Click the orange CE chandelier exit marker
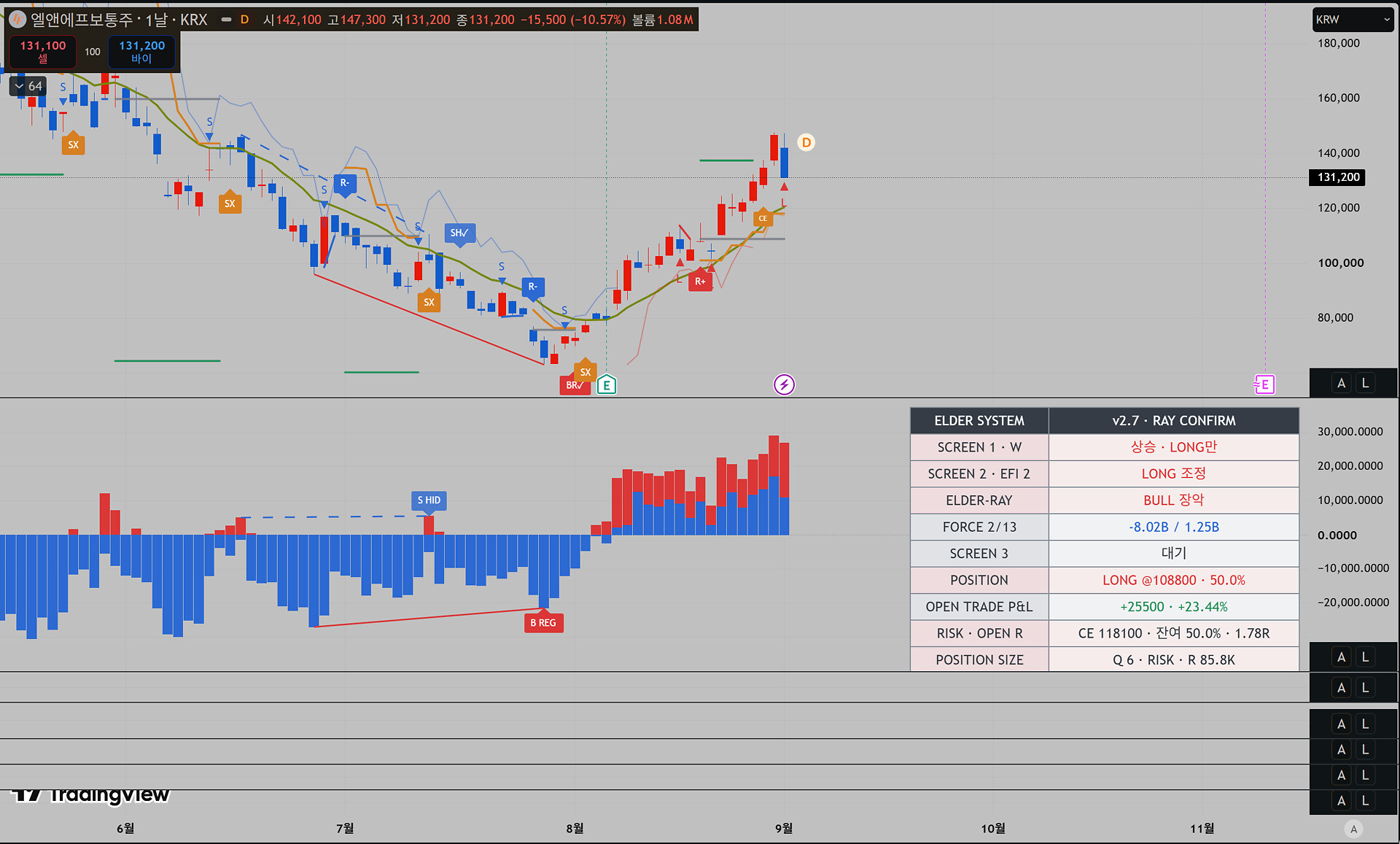 click(x=763, y=217)
